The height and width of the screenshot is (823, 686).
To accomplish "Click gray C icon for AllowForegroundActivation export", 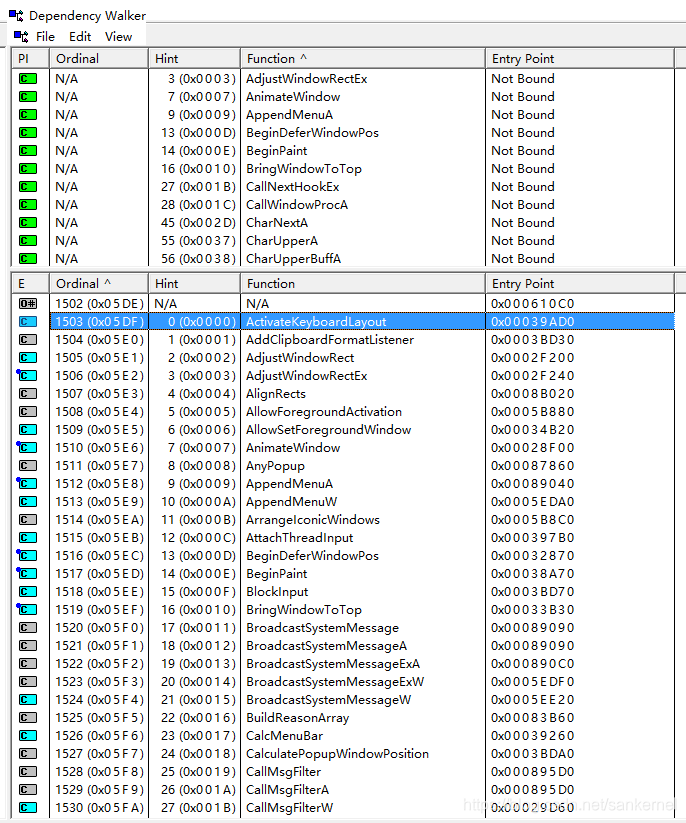I will (x=28, y=412).
